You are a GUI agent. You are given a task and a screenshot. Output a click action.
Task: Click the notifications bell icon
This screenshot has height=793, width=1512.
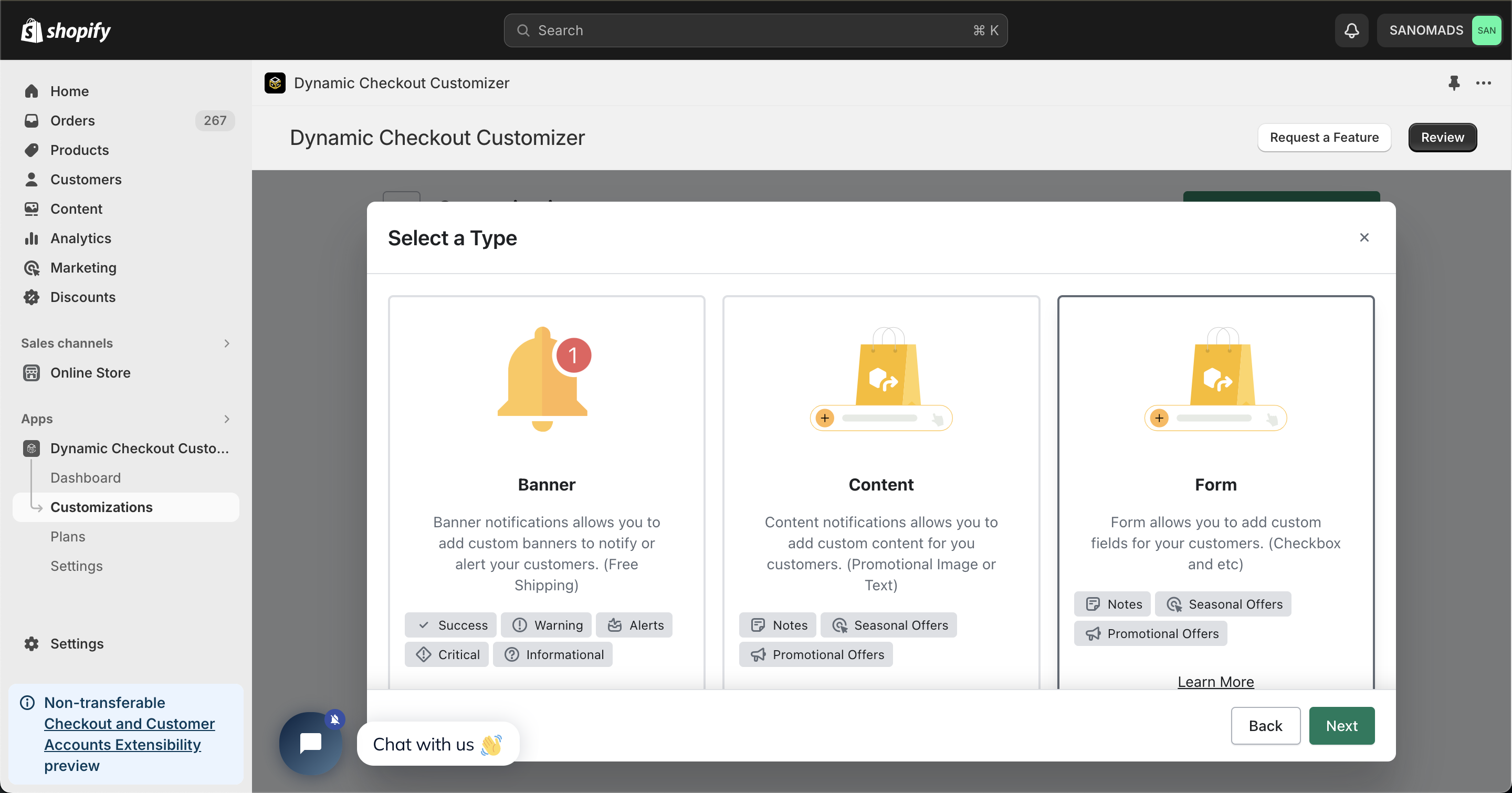point(1351,30)
